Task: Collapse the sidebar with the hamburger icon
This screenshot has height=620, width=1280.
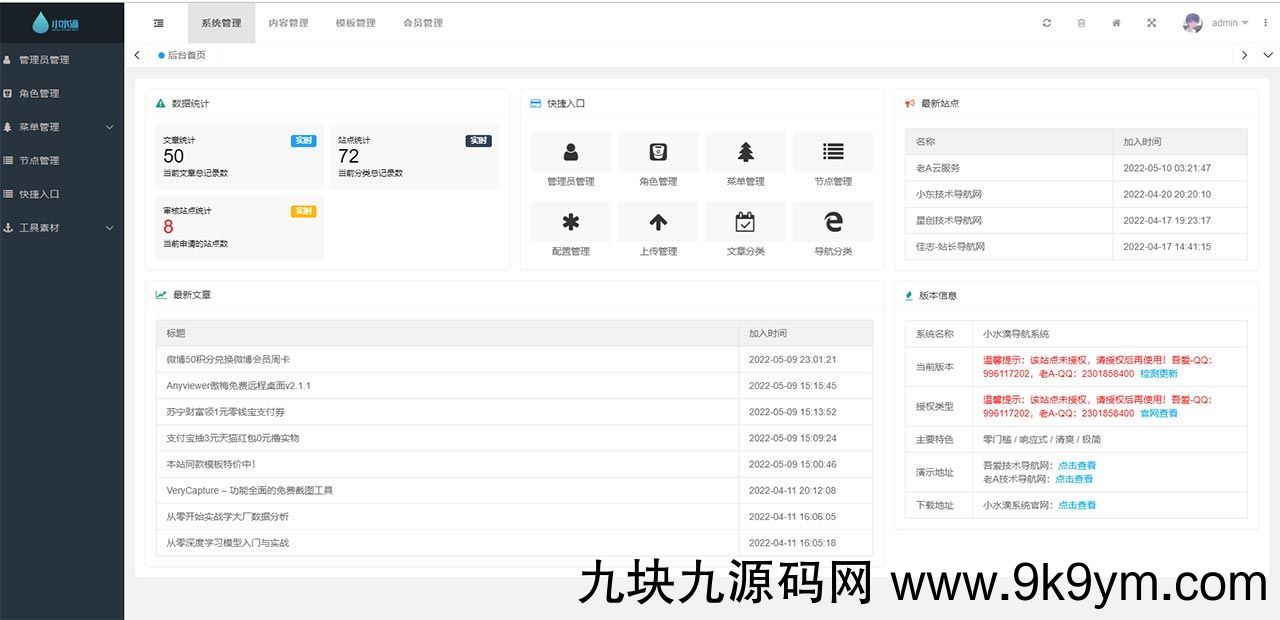Action: 158,23
